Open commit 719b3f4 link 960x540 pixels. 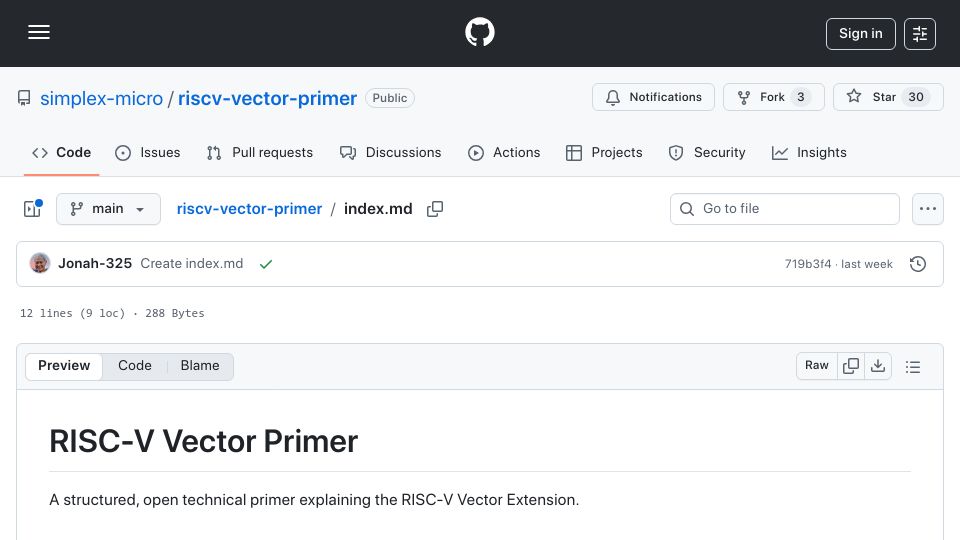pyautogui.click(x=808, y=264)
